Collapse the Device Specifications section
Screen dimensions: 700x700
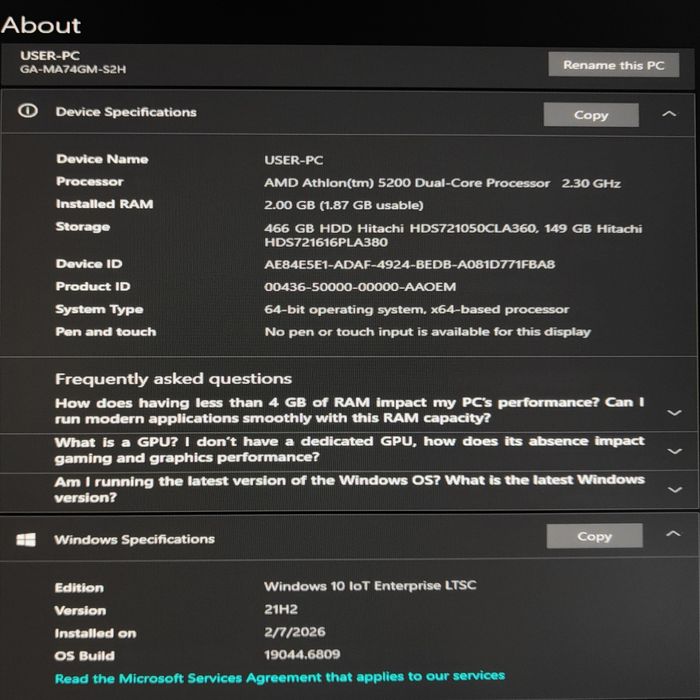point(669,114)
